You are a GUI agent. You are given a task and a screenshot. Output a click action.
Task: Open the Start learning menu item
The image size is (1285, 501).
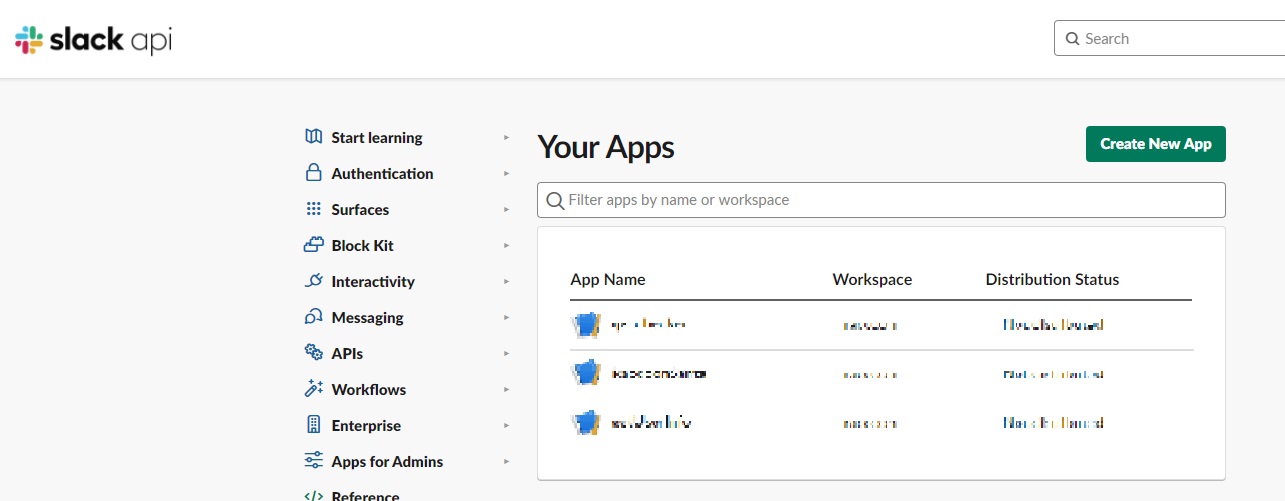[377, 138]
